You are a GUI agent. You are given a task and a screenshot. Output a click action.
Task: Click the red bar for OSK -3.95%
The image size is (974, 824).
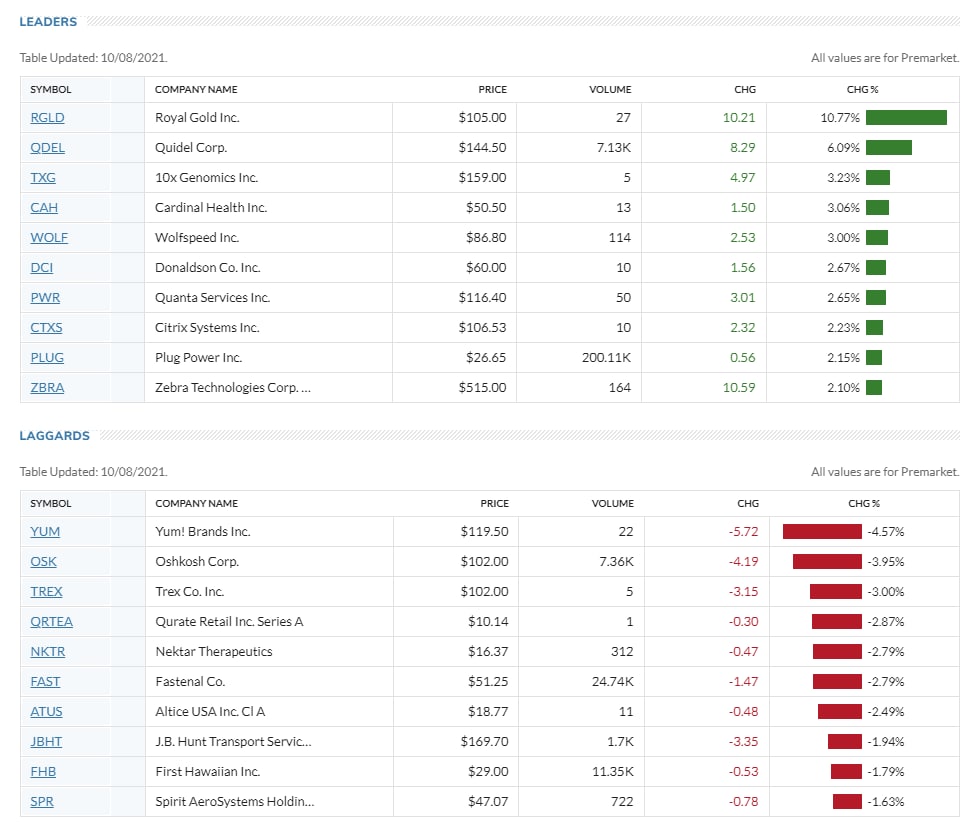[827, 561]
